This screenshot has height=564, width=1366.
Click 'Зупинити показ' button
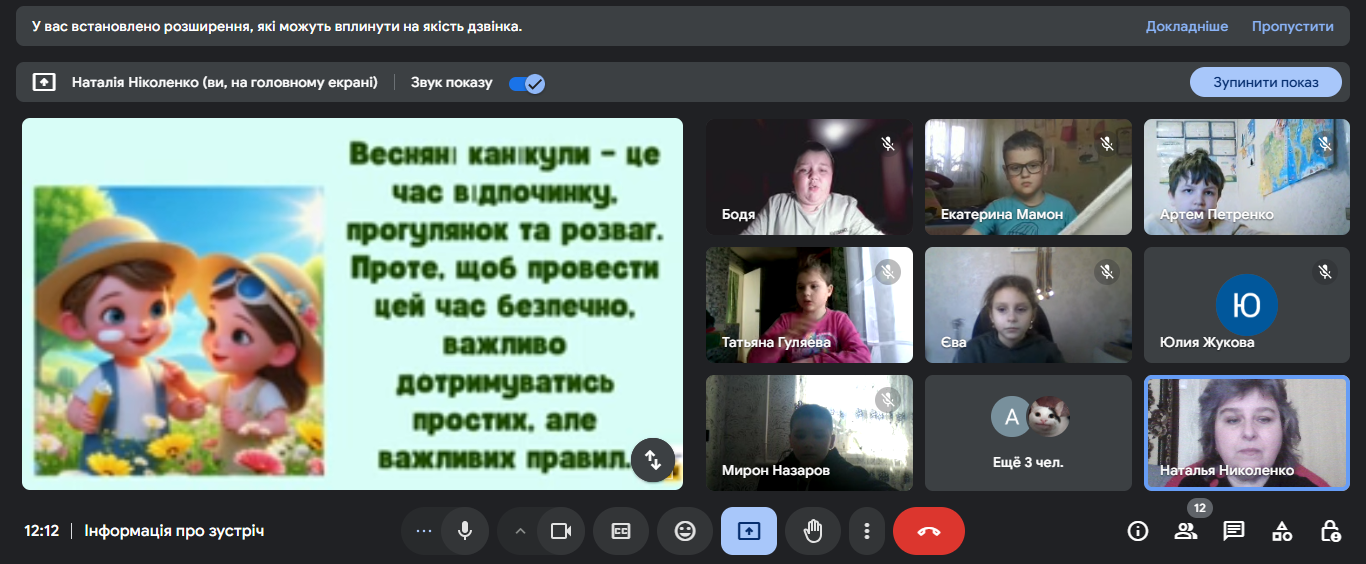[1265, 82]
